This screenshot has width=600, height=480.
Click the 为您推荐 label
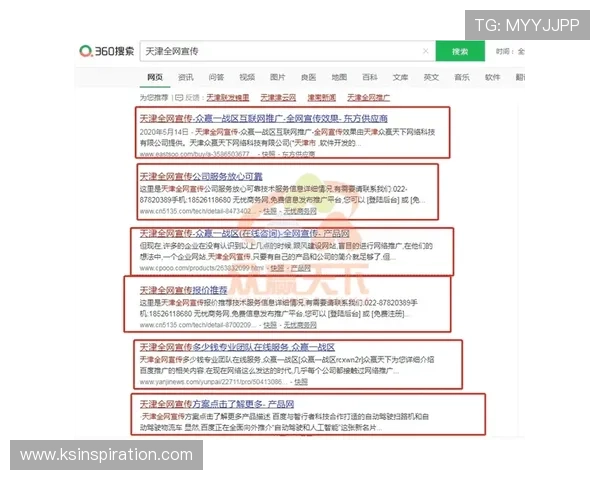(154, 98)
